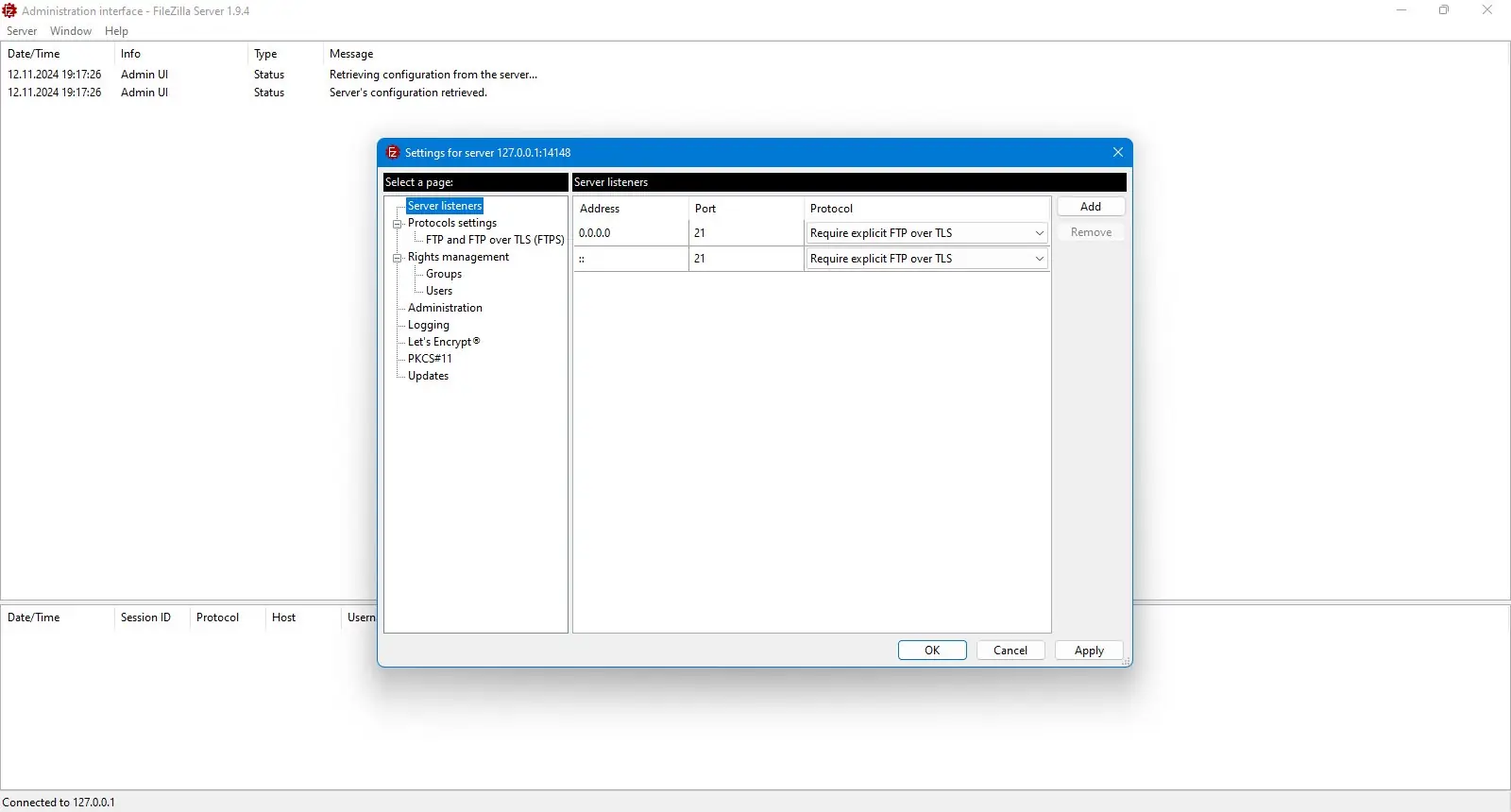Click port 21 cell for 0.0.0.0 listener
Viewport: 1511px width, 812px height.
[746, 233]
